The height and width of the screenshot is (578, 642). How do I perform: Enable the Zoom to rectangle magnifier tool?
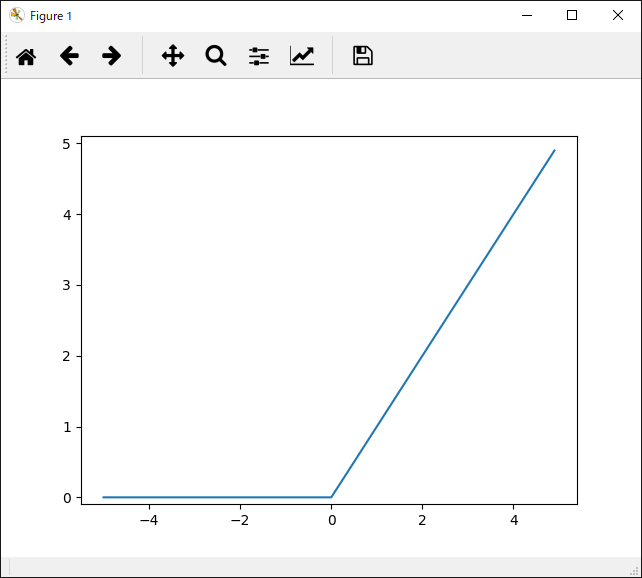tap(216, 56)
